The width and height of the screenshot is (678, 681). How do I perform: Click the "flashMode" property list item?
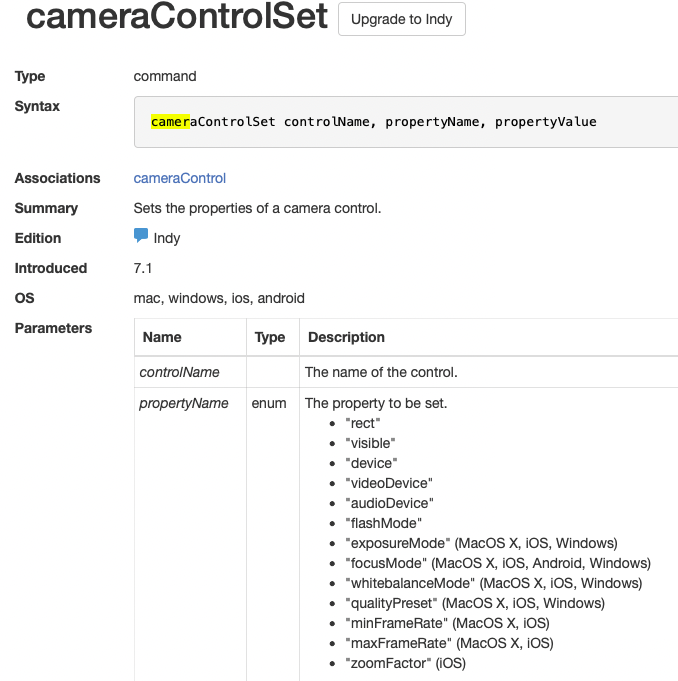click(x=383, y=523)
